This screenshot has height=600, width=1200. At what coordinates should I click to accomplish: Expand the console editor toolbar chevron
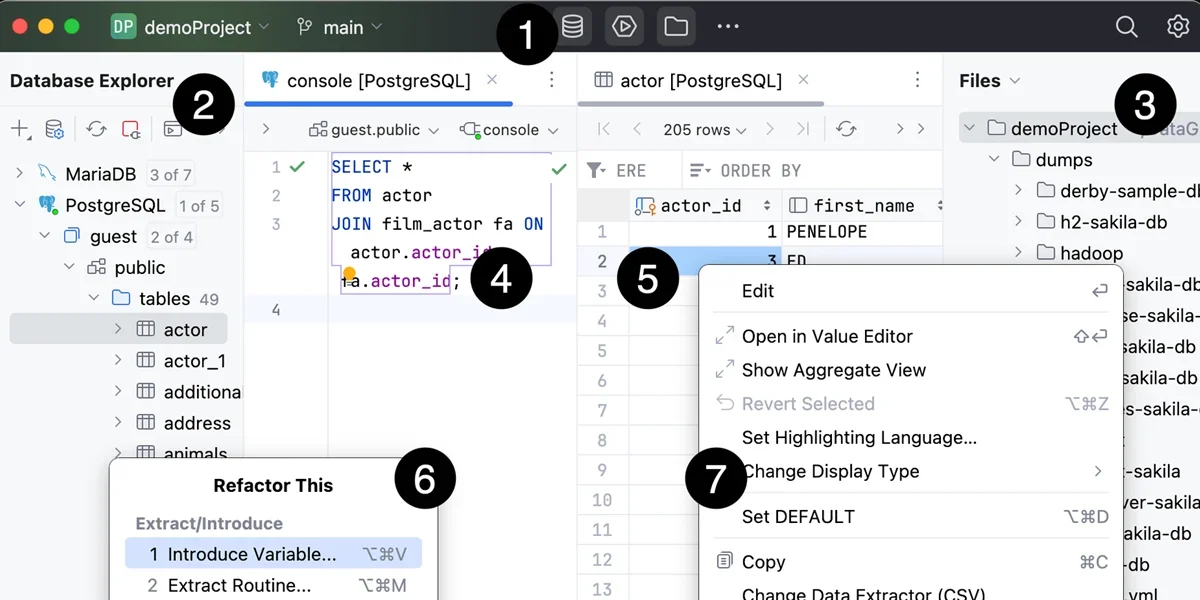point(265,129)
